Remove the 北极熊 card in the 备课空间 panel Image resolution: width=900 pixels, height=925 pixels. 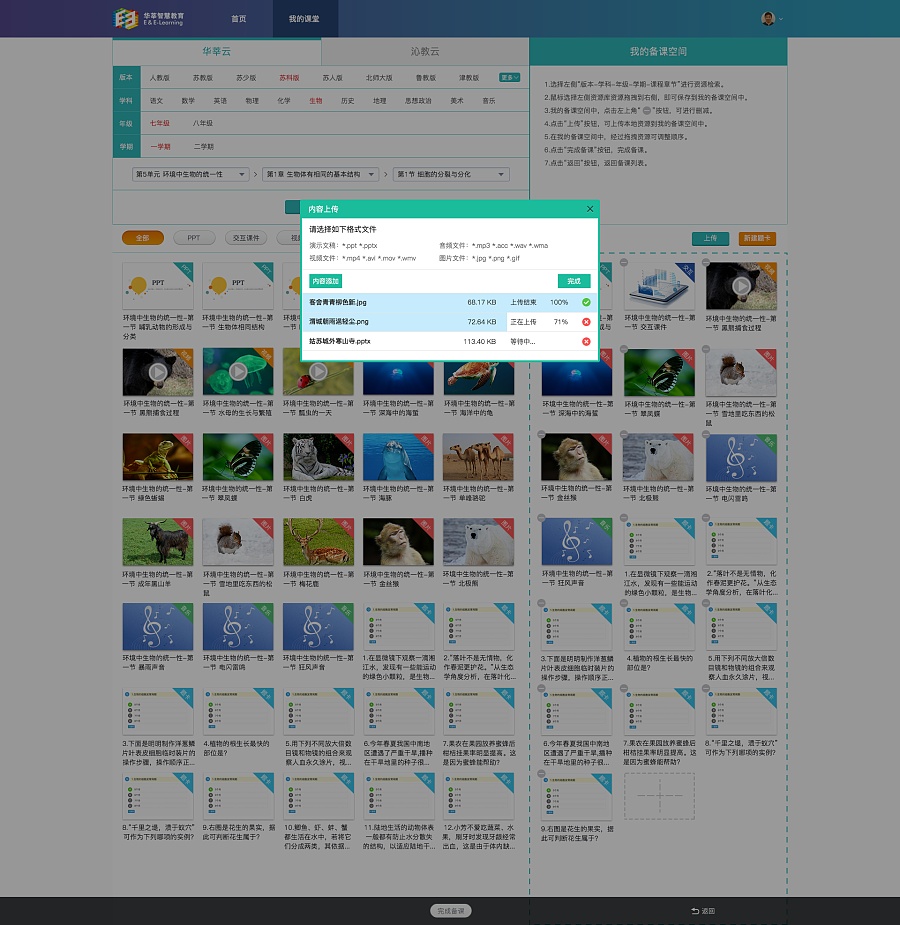pos(624,434)
